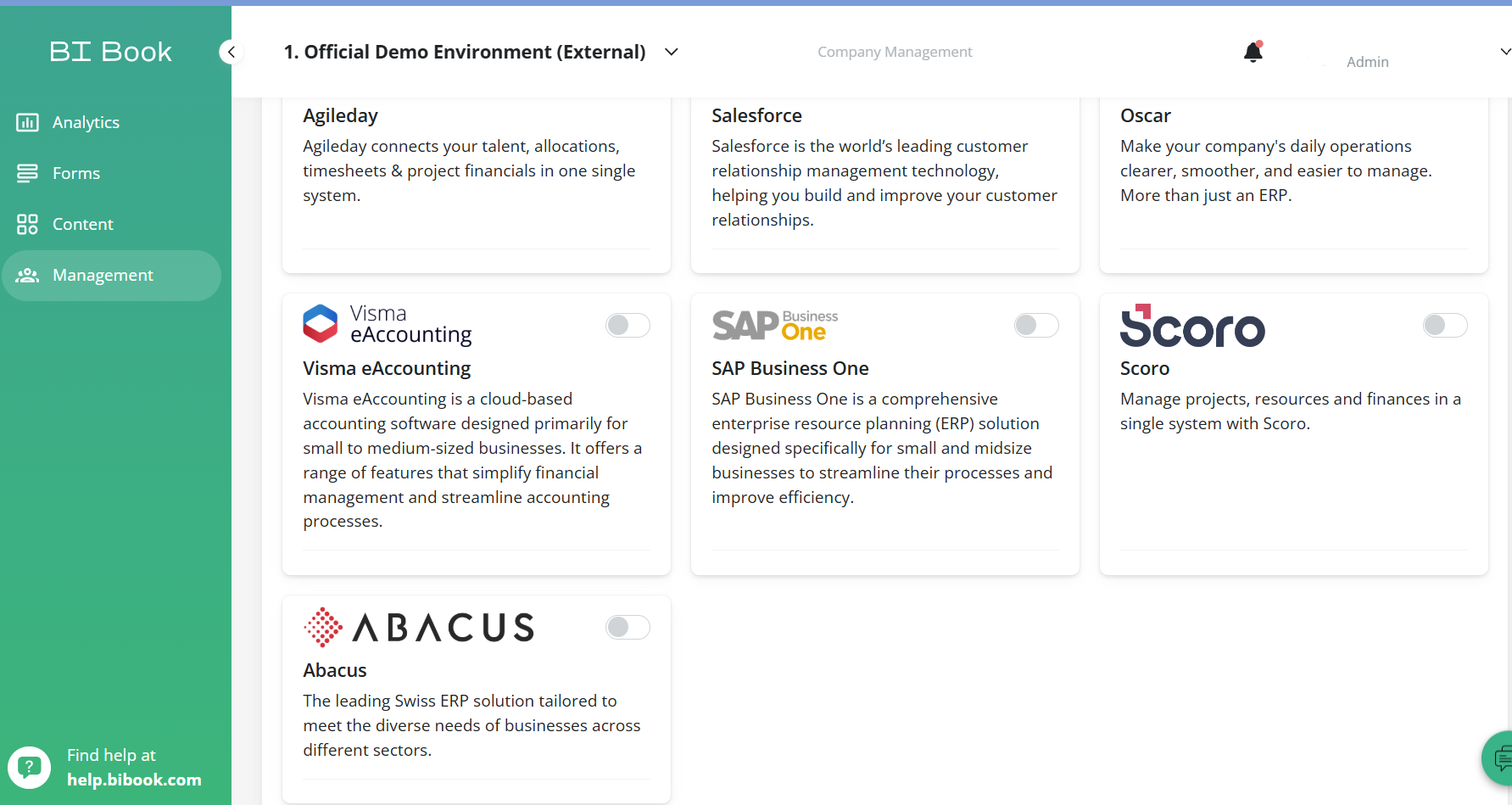Click the Abacus heading

[335, 670]
